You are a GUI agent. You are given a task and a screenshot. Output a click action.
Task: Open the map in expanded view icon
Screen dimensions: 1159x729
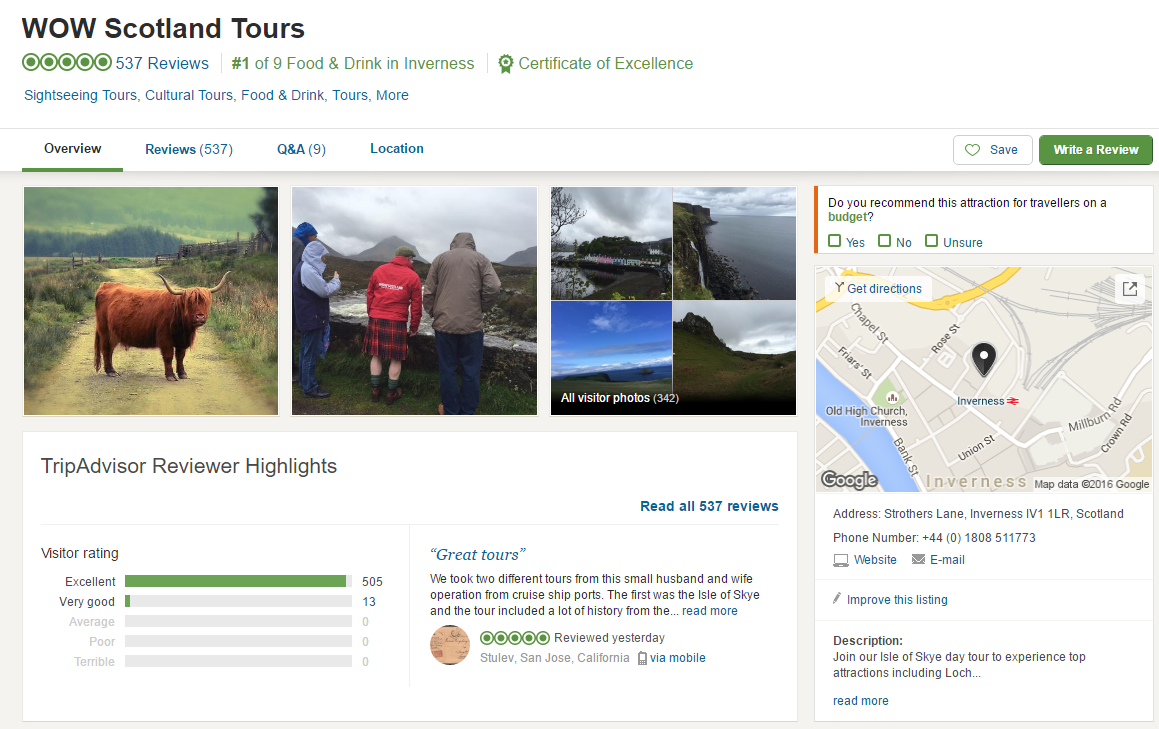[1129, 288]
